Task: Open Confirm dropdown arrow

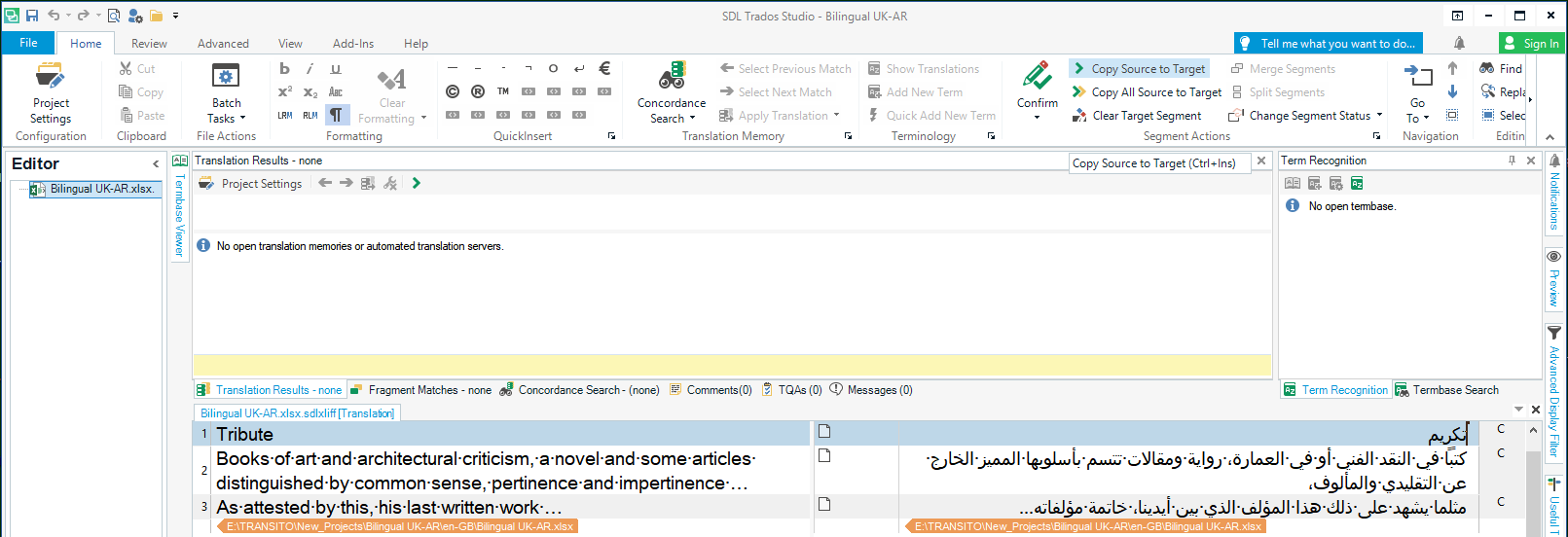Action: click(1038, 118)
